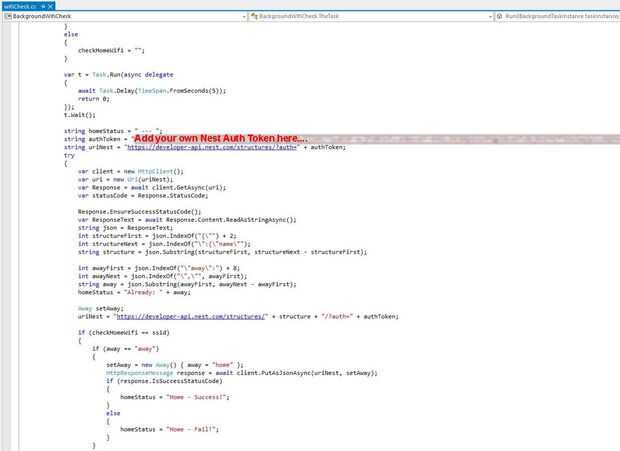Screen dimensions: 620x451
Task: Click the 'else' above checkHomeWifi assignment
Action: pos(71,34)
